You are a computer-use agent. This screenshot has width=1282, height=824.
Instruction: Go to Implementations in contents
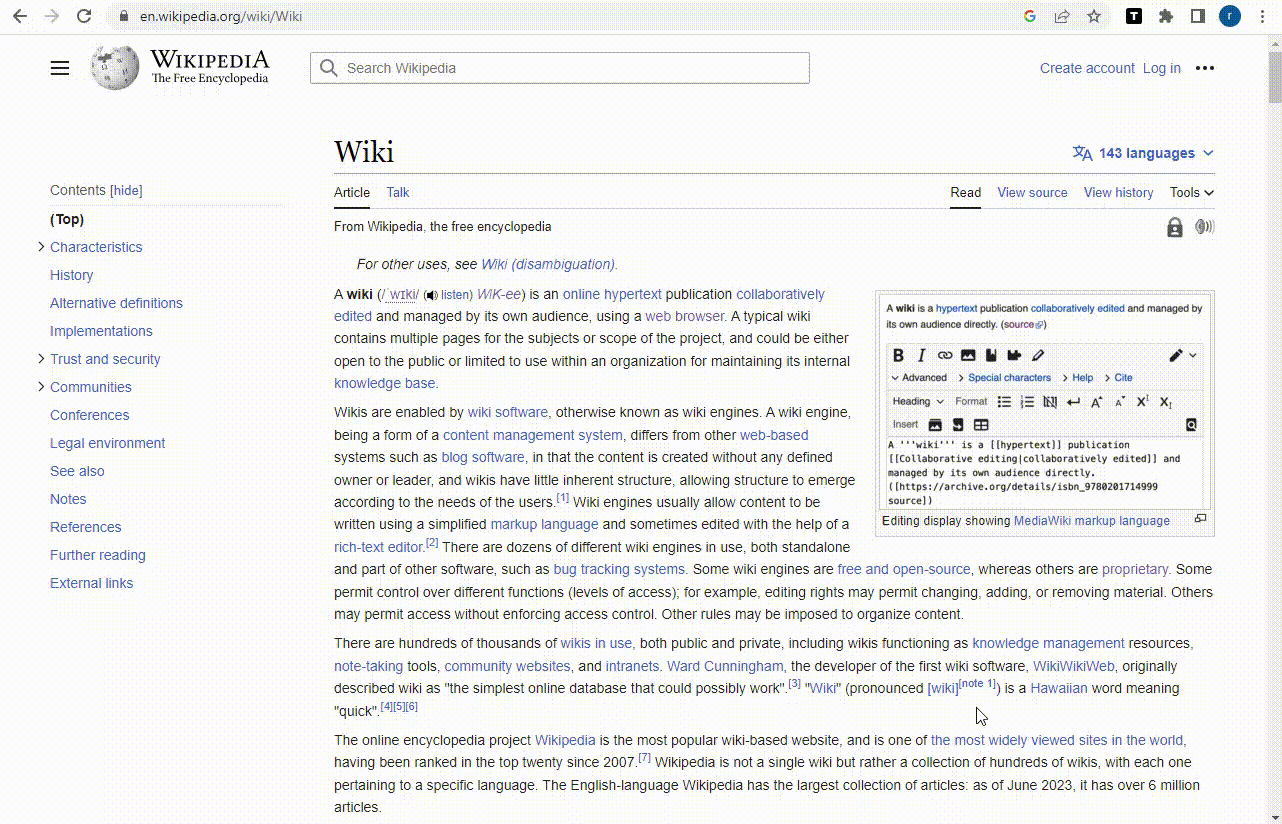(x=101, y=331)
